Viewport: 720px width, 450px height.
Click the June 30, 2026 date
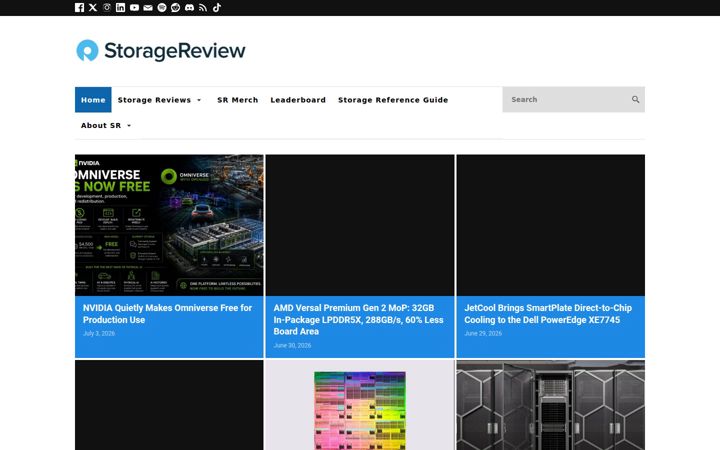tap(292, 345)
